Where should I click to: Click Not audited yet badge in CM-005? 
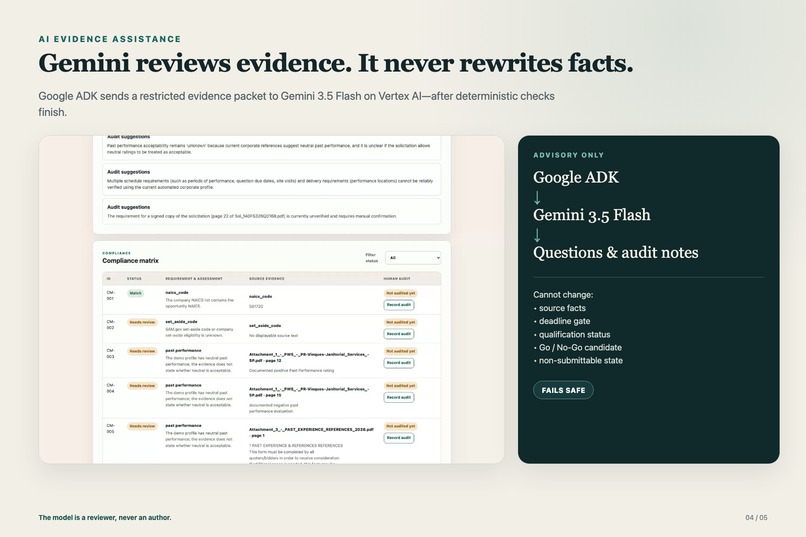400,426
